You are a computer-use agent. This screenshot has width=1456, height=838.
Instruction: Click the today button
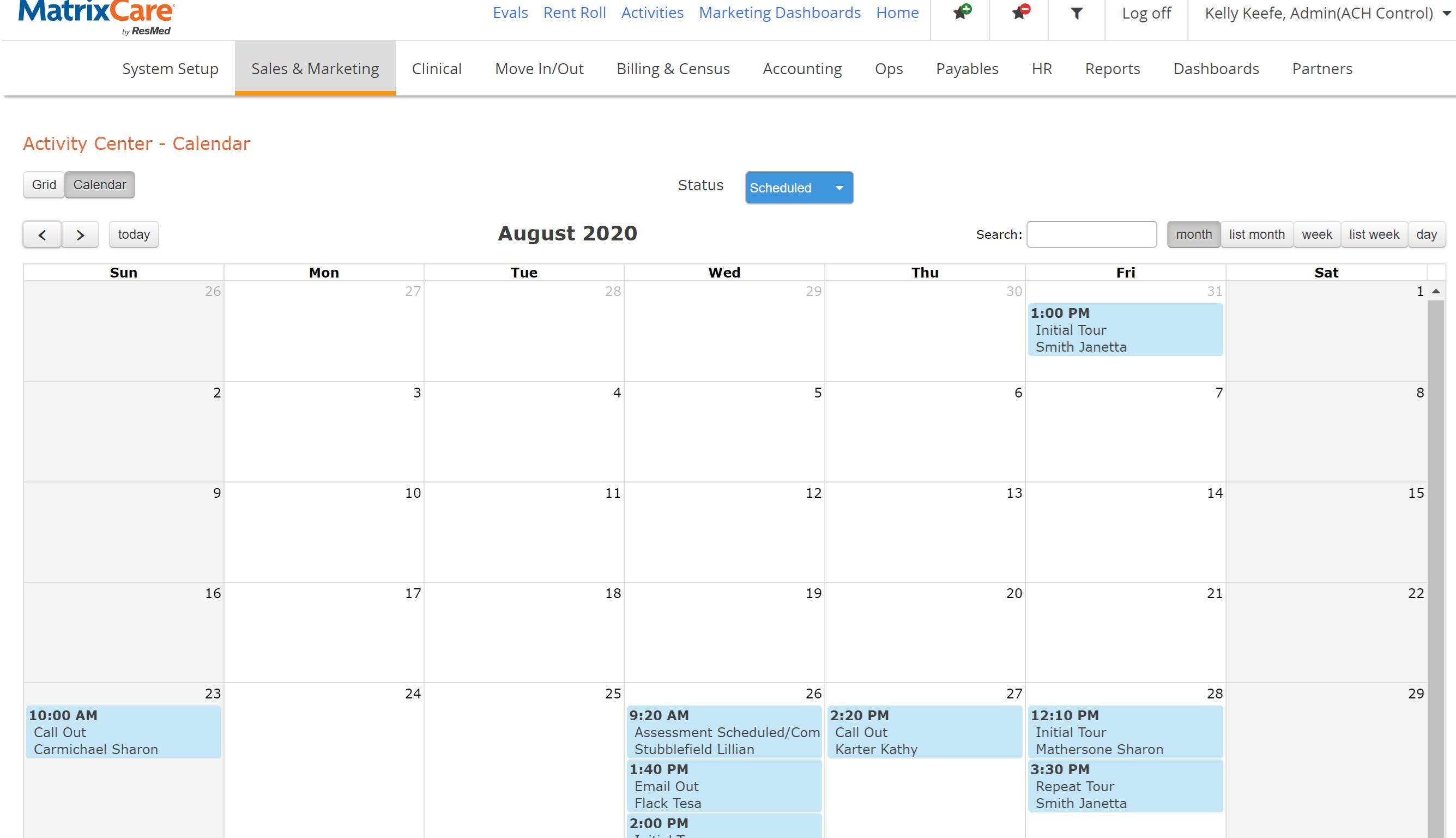point(134,235)
